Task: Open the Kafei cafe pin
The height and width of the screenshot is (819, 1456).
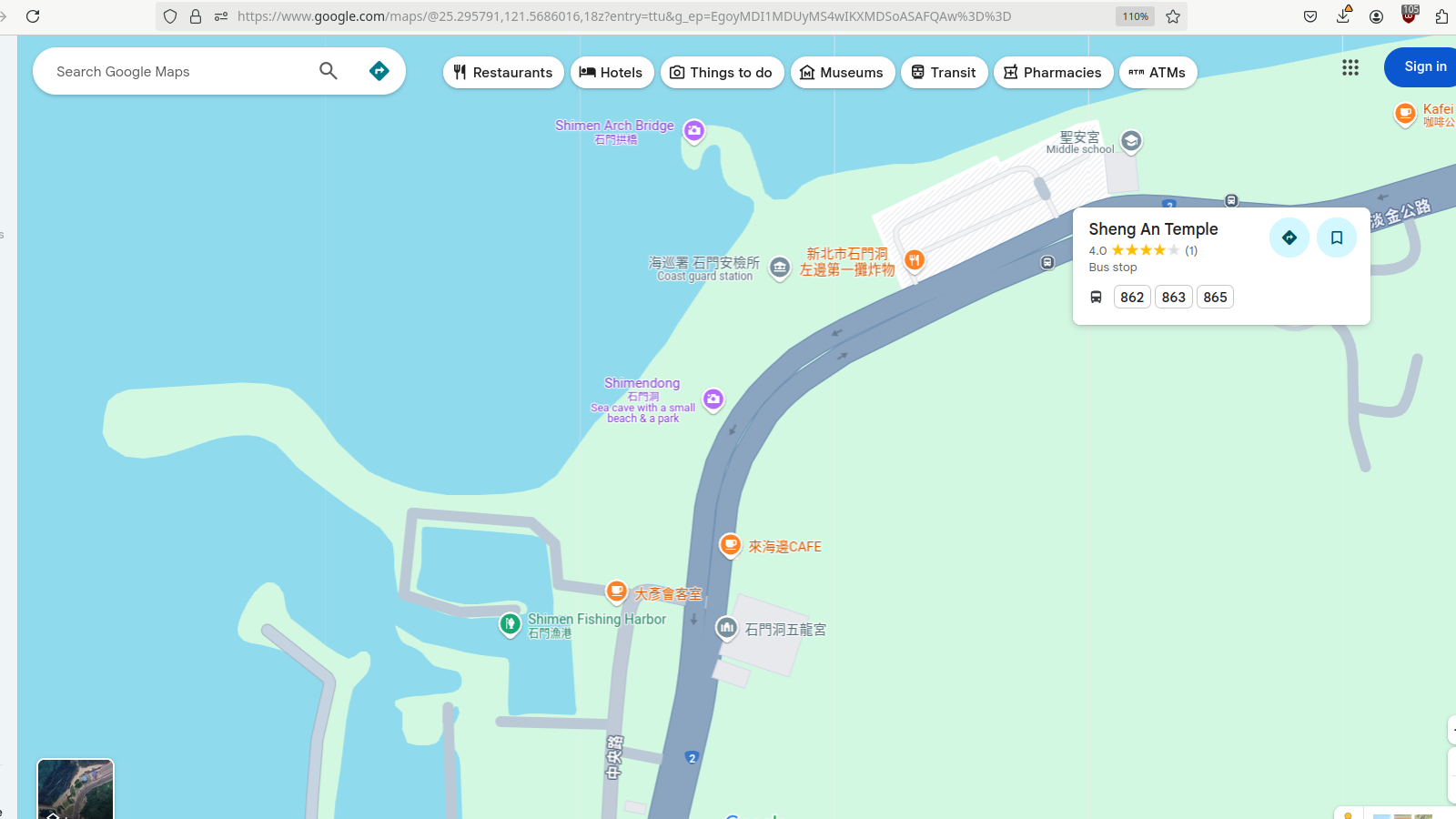Action: click(x=1405, y=114)
